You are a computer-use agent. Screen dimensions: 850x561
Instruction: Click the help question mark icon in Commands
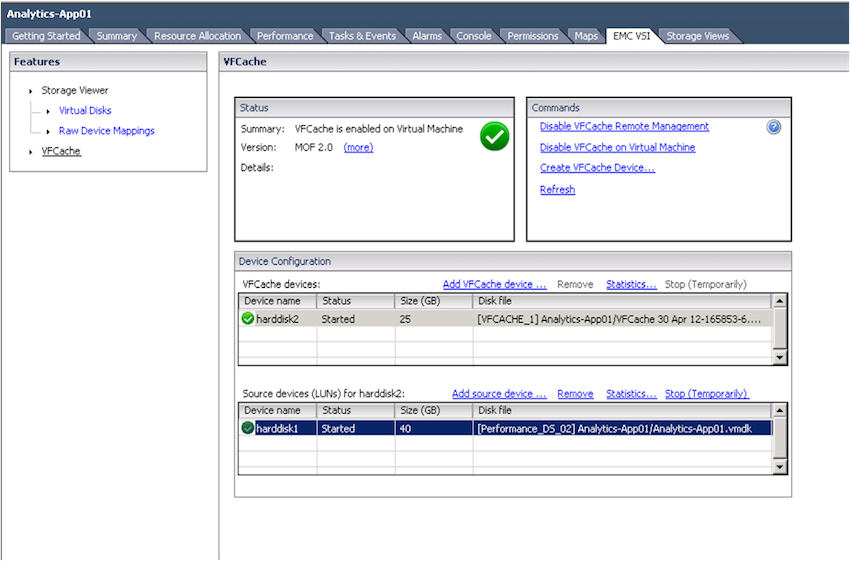click(x=774, y=127)
